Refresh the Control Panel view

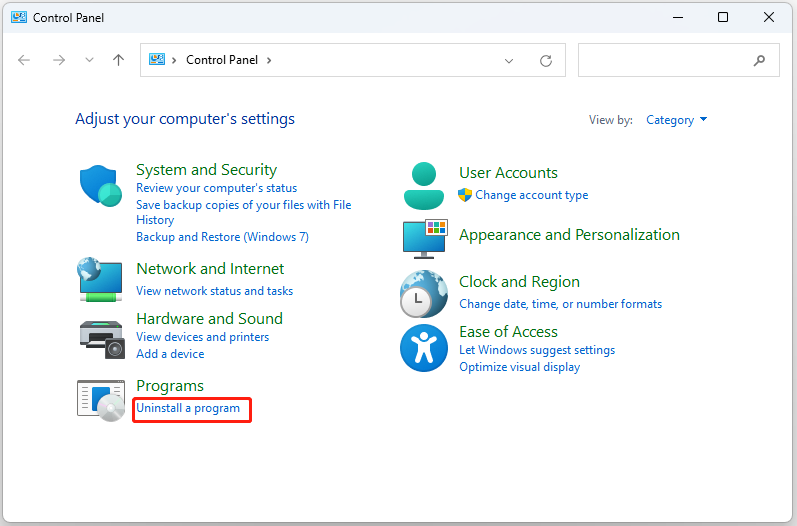pos(546,60)
